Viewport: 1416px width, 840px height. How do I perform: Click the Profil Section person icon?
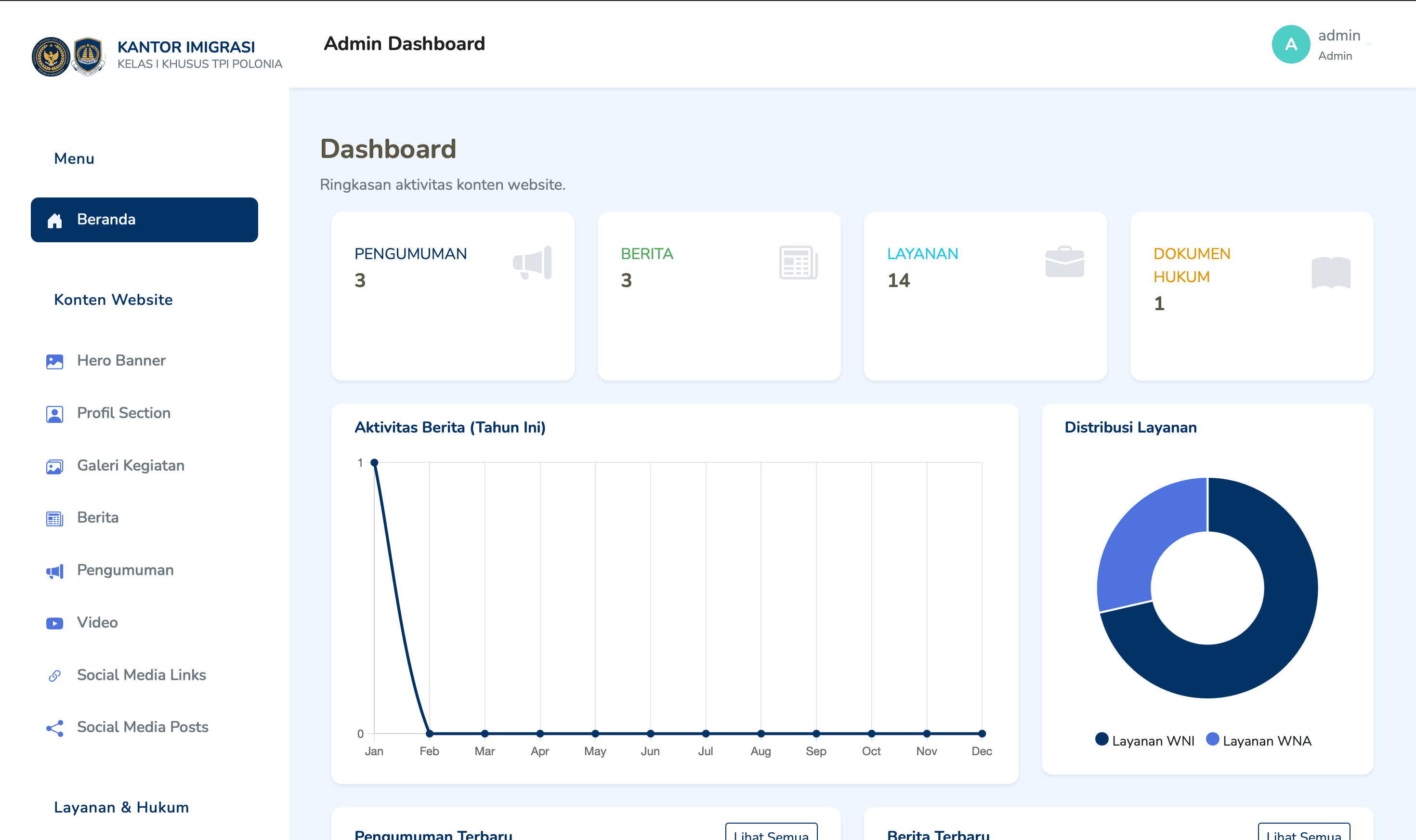coord(54,414)
